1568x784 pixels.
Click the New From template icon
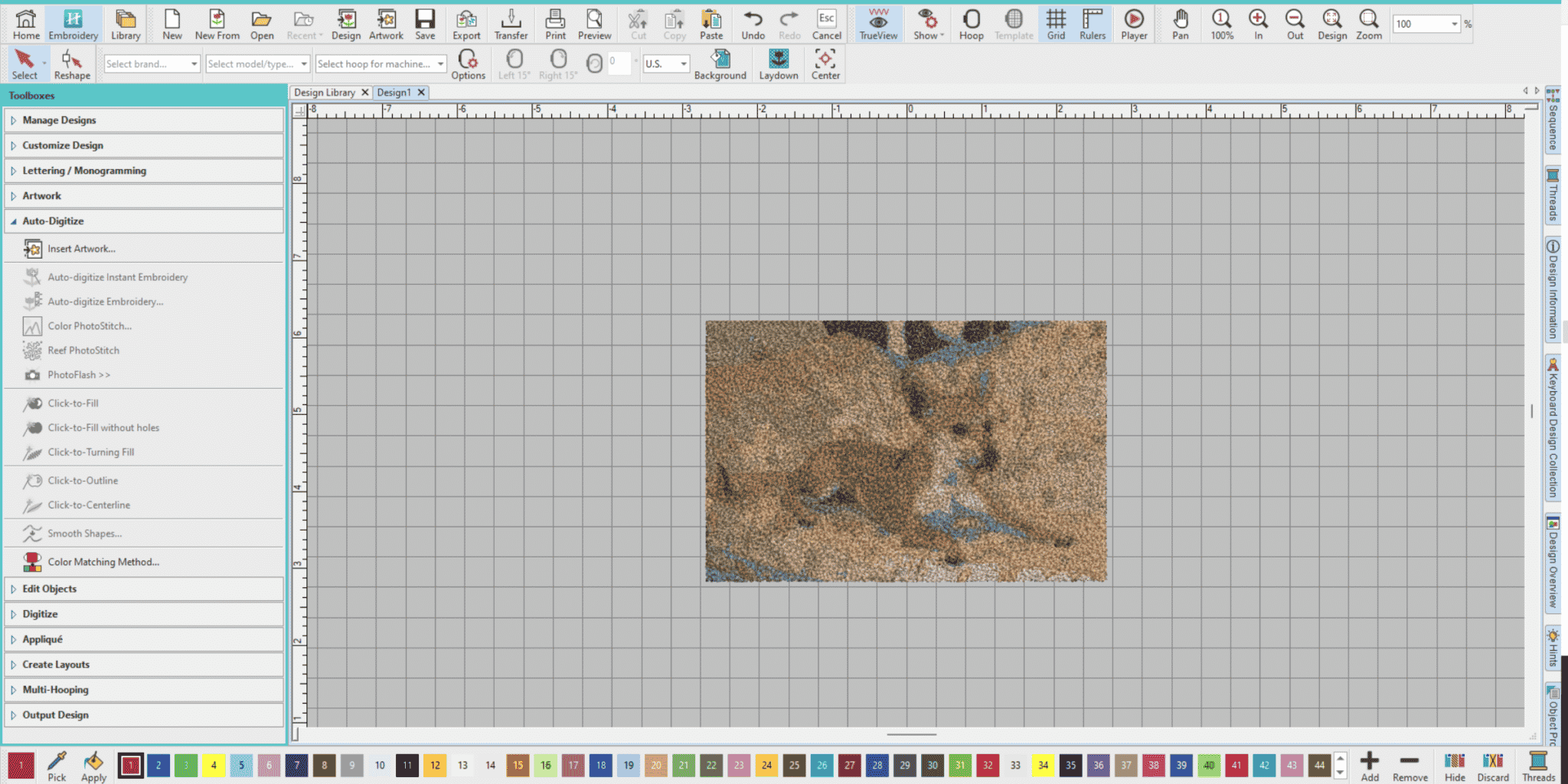pos(217,24)
